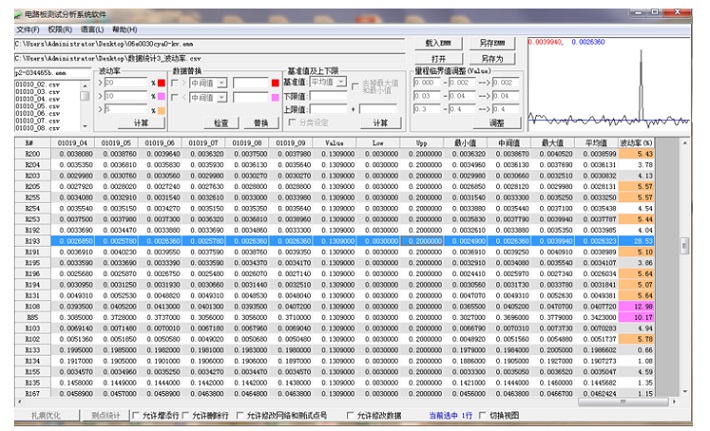Viewport: 710px width, 431px height.
Task: Click the 波动率(%) column header
Action: point(636,143)
